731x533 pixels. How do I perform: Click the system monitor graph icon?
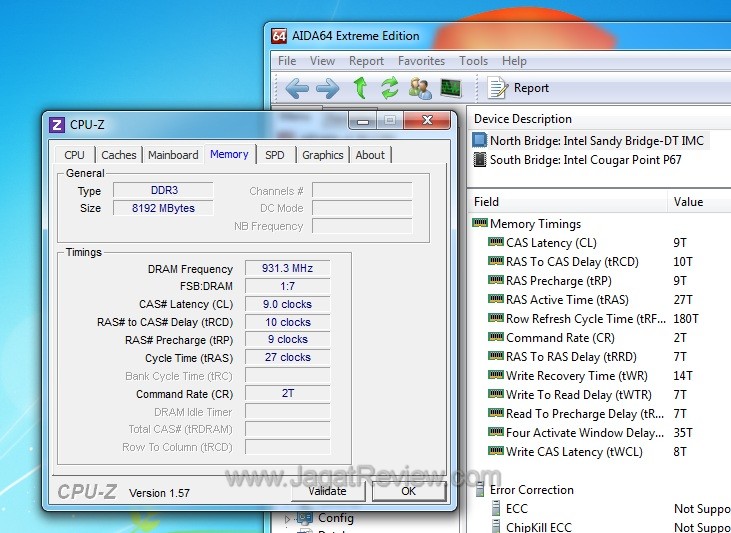[x=451, y=88]
